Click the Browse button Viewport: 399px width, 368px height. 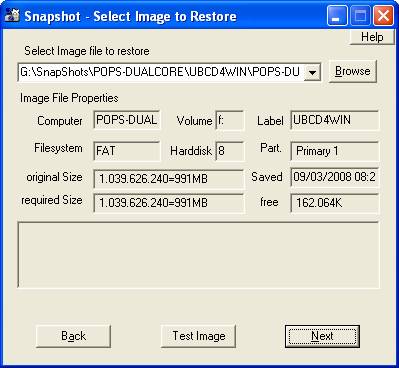tap(353, 71)
